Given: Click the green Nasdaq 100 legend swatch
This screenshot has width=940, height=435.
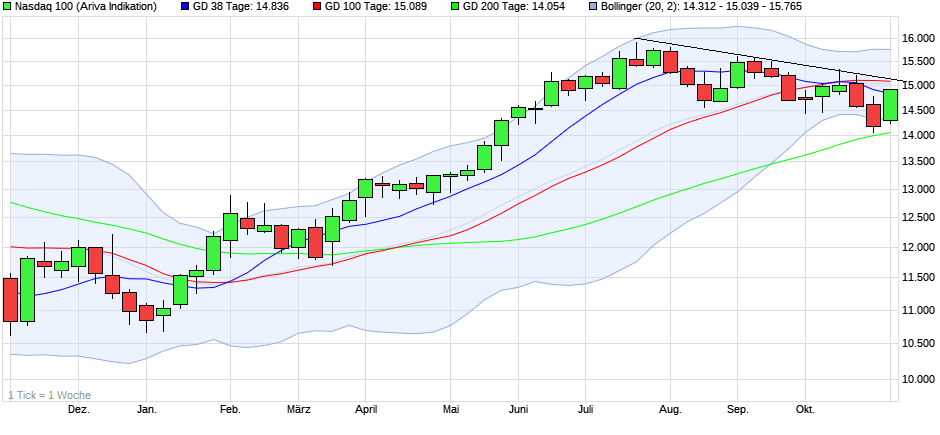Looking at the screenshot, I should tap(7, 7).
